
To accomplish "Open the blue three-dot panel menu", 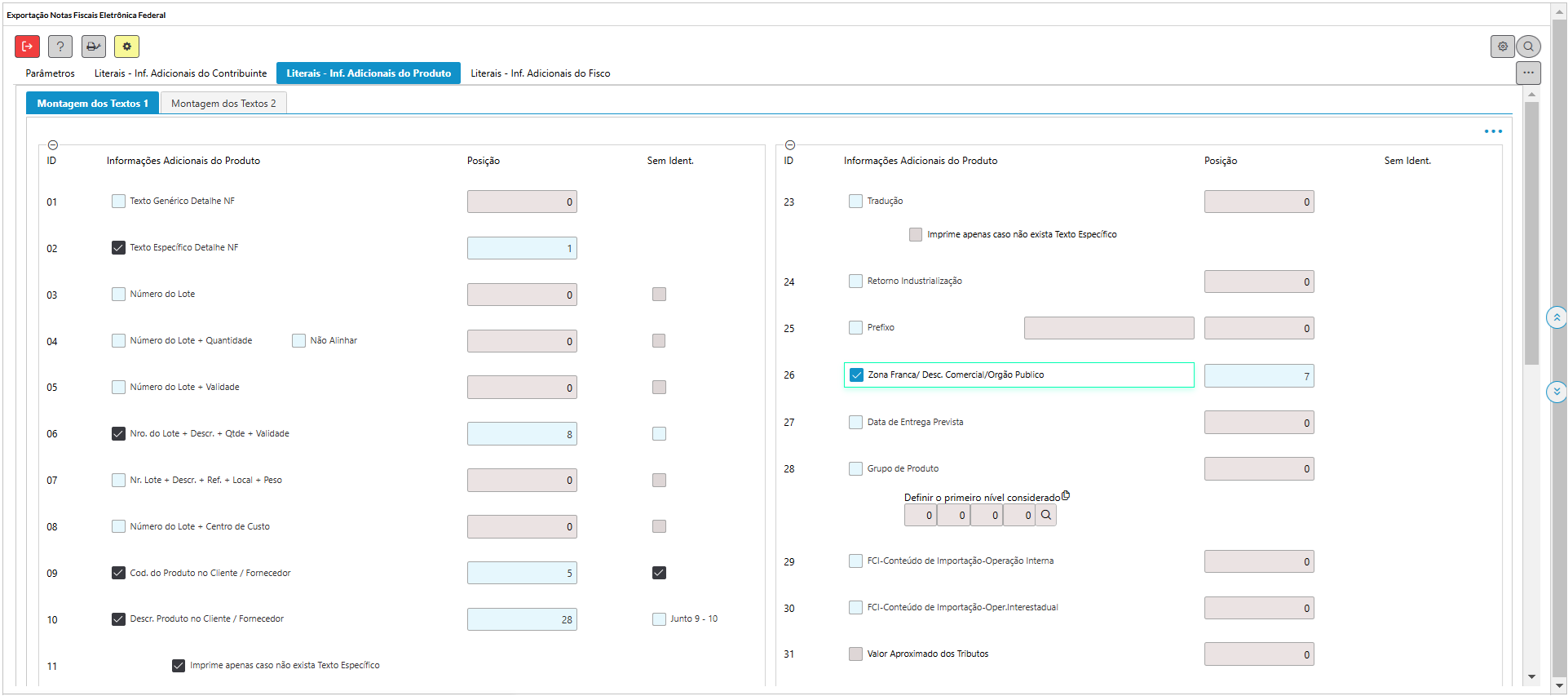I will pyautogui.click(x=1493, y=131).
